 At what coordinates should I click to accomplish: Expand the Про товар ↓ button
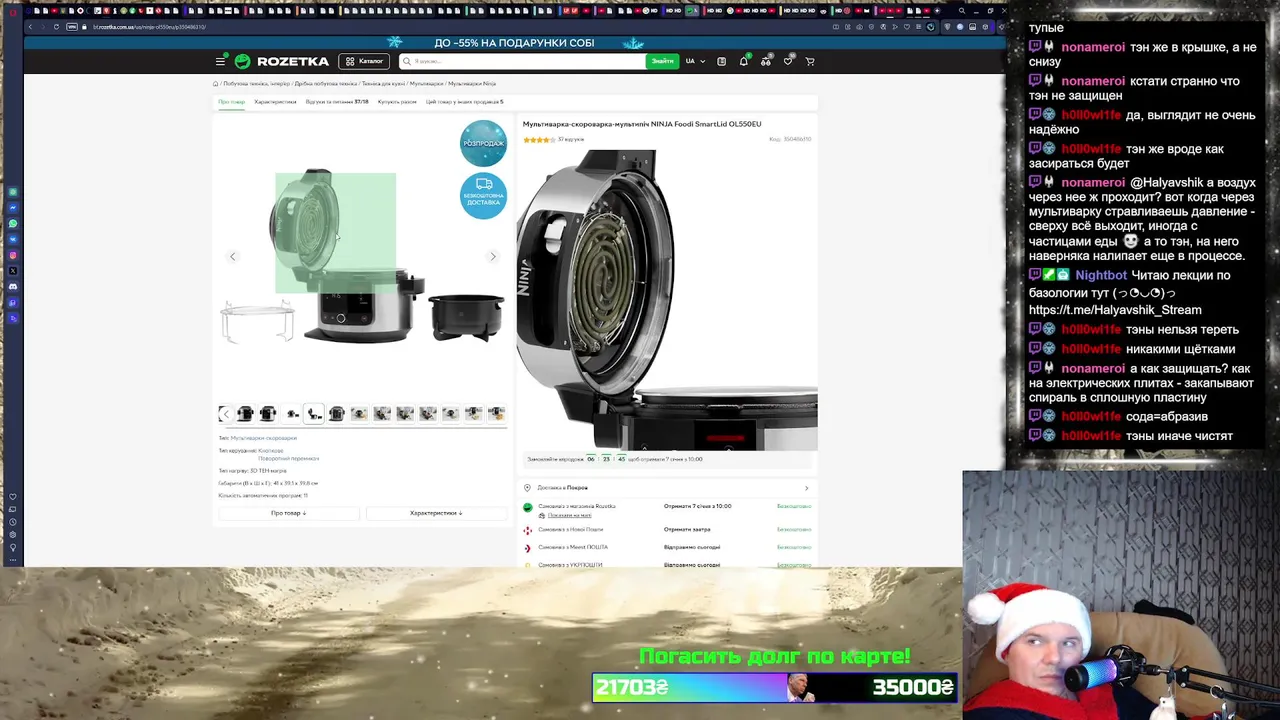289,513
